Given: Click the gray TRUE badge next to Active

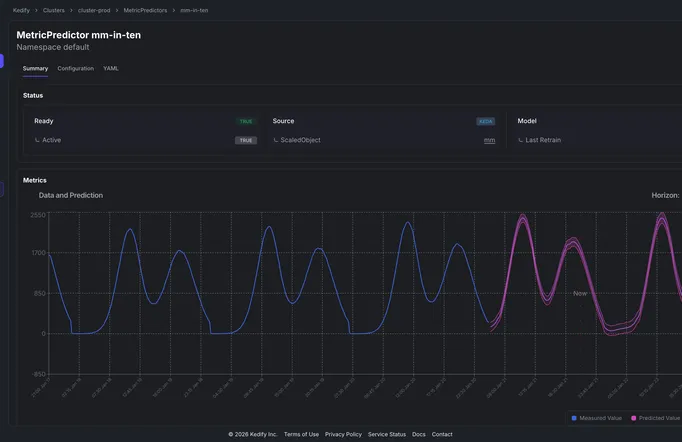Looking at the screenshot, I should pyautogui.click(x=246, y=140).
